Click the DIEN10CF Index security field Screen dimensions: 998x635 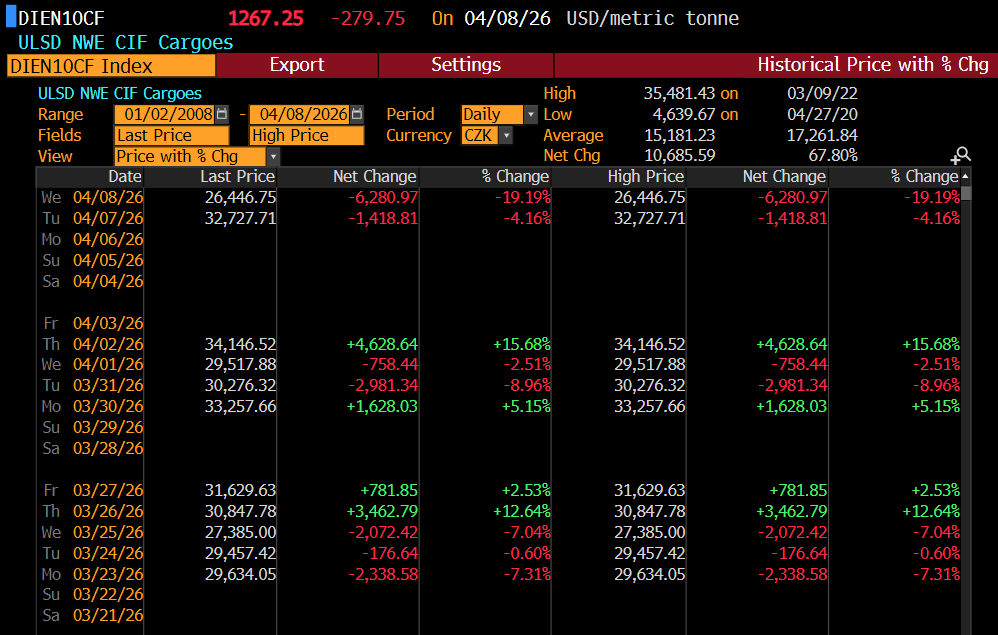click(111, 65)
